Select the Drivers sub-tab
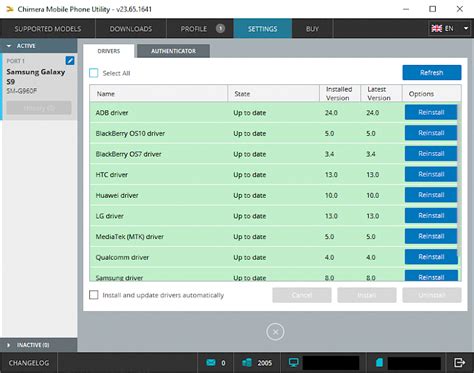Image resolution: width=474 pixels, height=373 pixels. (109, 51)
